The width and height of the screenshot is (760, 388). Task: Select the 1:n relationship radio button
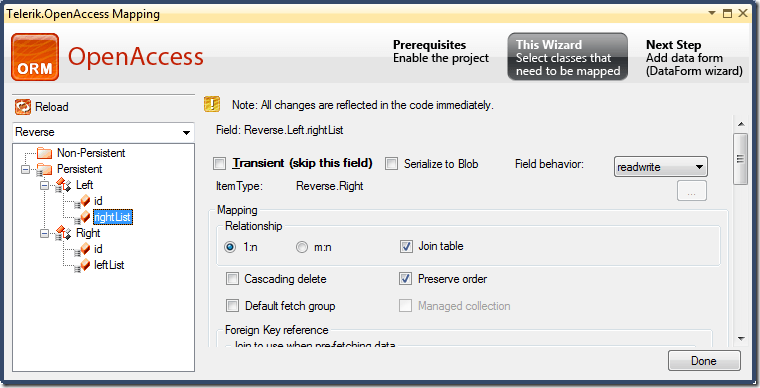[230, 247]
